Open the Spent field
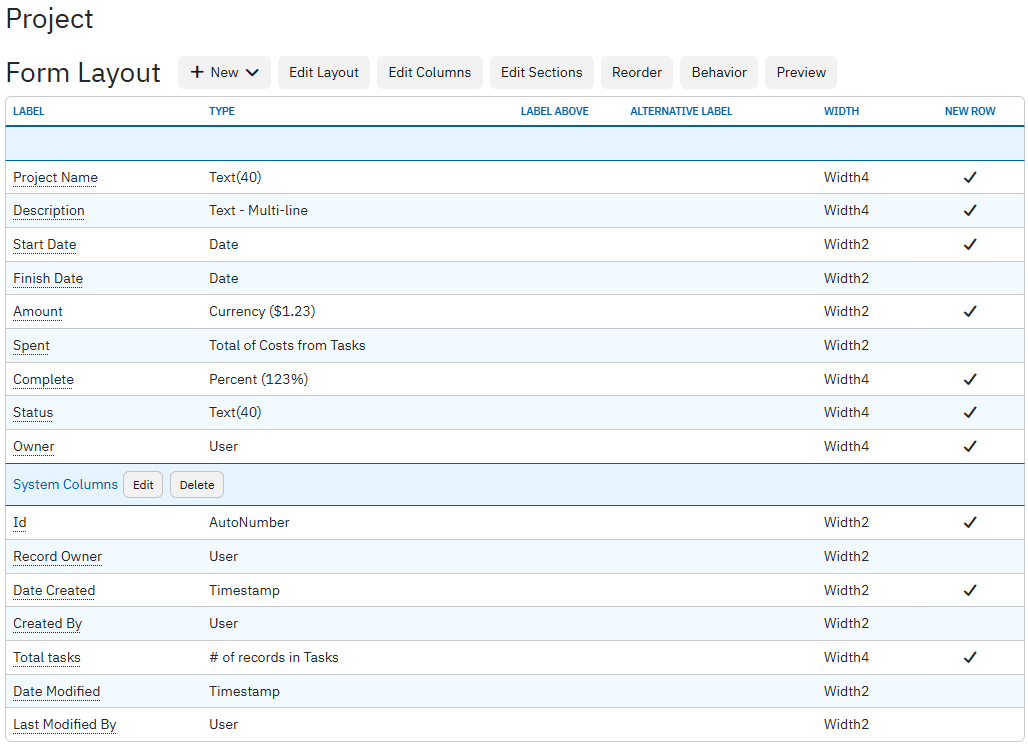The image size is (1028, 746). coord(31,345)
